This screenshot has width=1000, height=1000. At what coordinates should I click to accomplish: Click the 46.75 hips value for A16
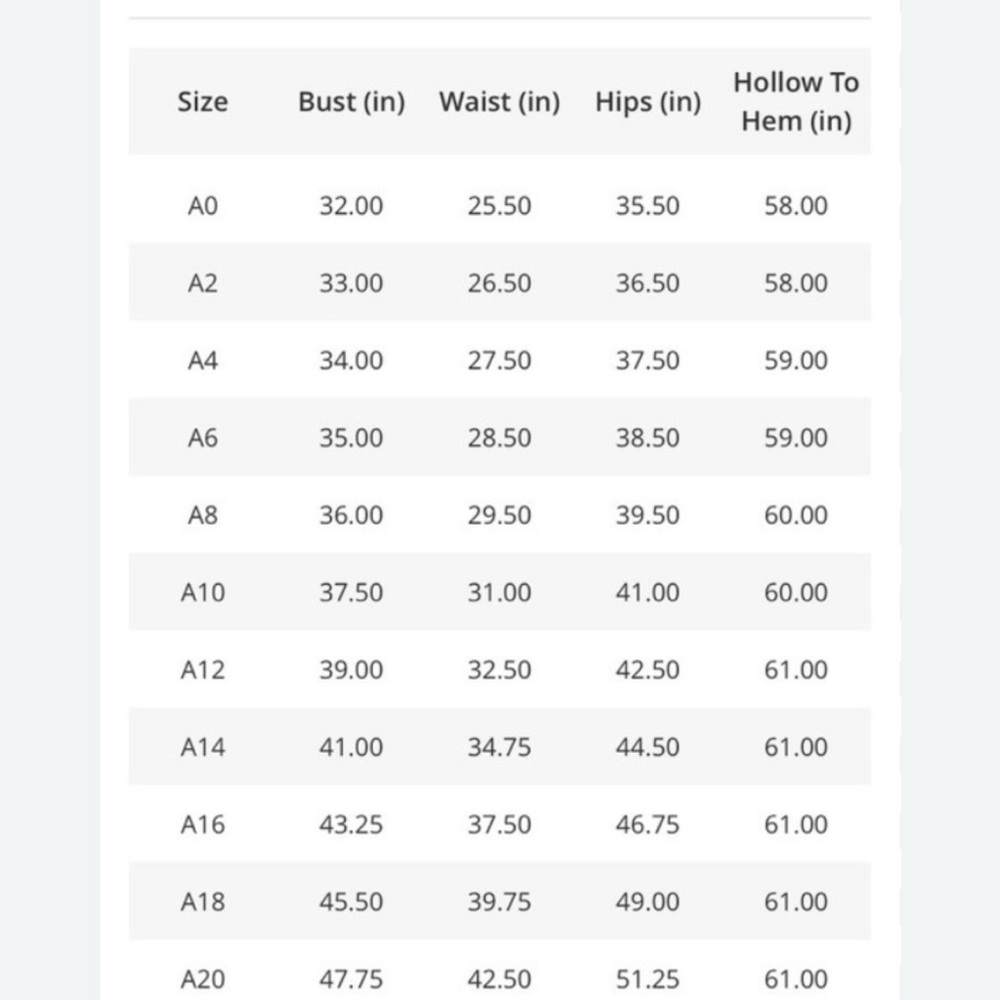(x=647, y=825)
